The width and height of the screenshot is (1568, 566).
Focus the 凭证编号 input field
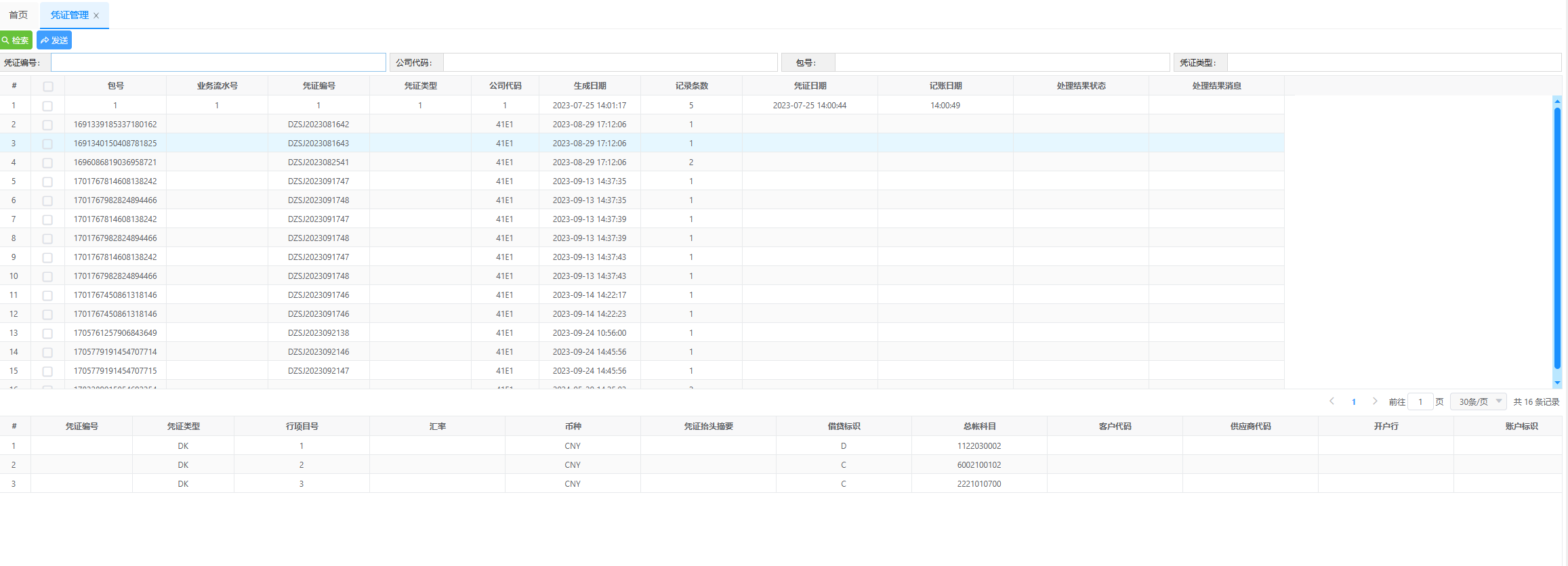(218, 62)
